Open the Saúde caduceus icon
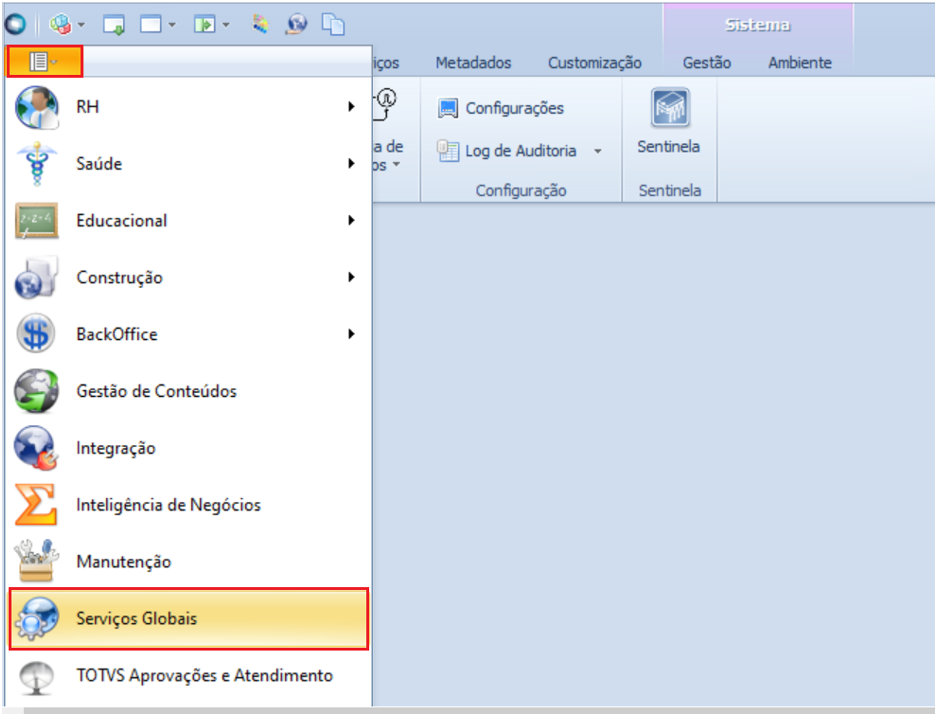The height and width of the screenshot is (714, 935). click(x=37, y=163)
